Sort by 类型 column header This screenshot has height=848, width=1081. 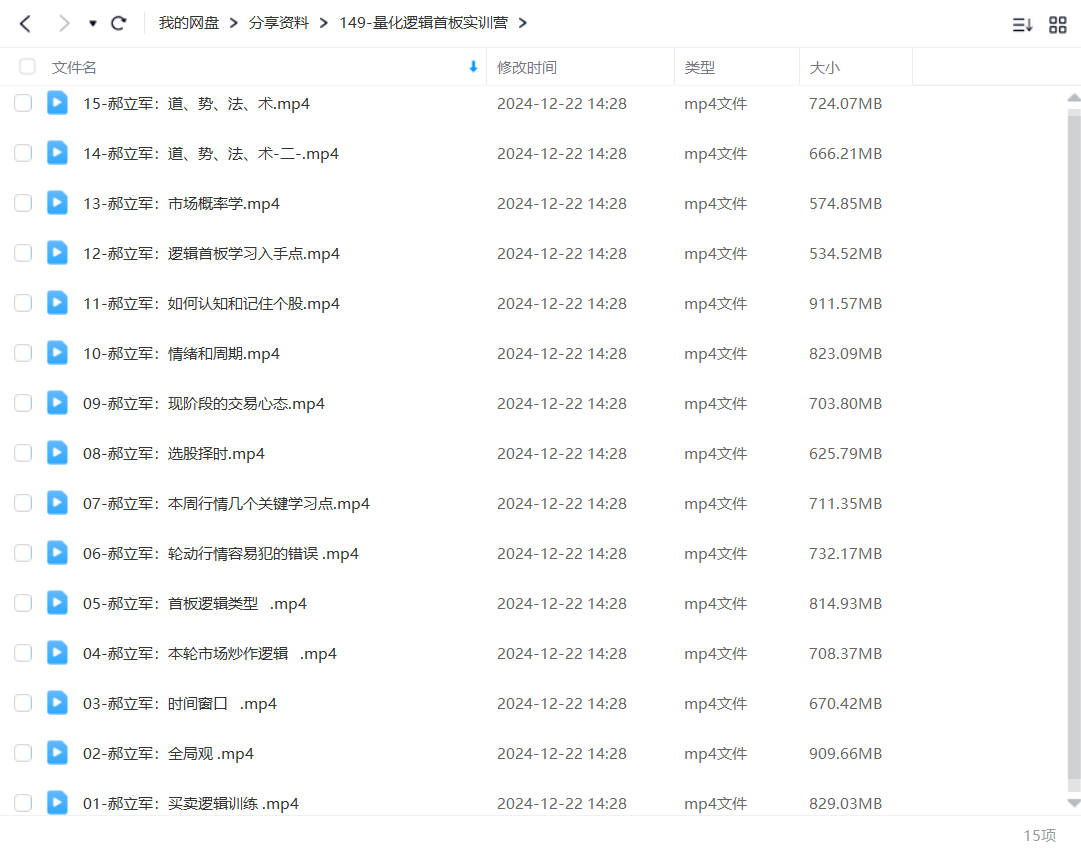click(699, 68)
